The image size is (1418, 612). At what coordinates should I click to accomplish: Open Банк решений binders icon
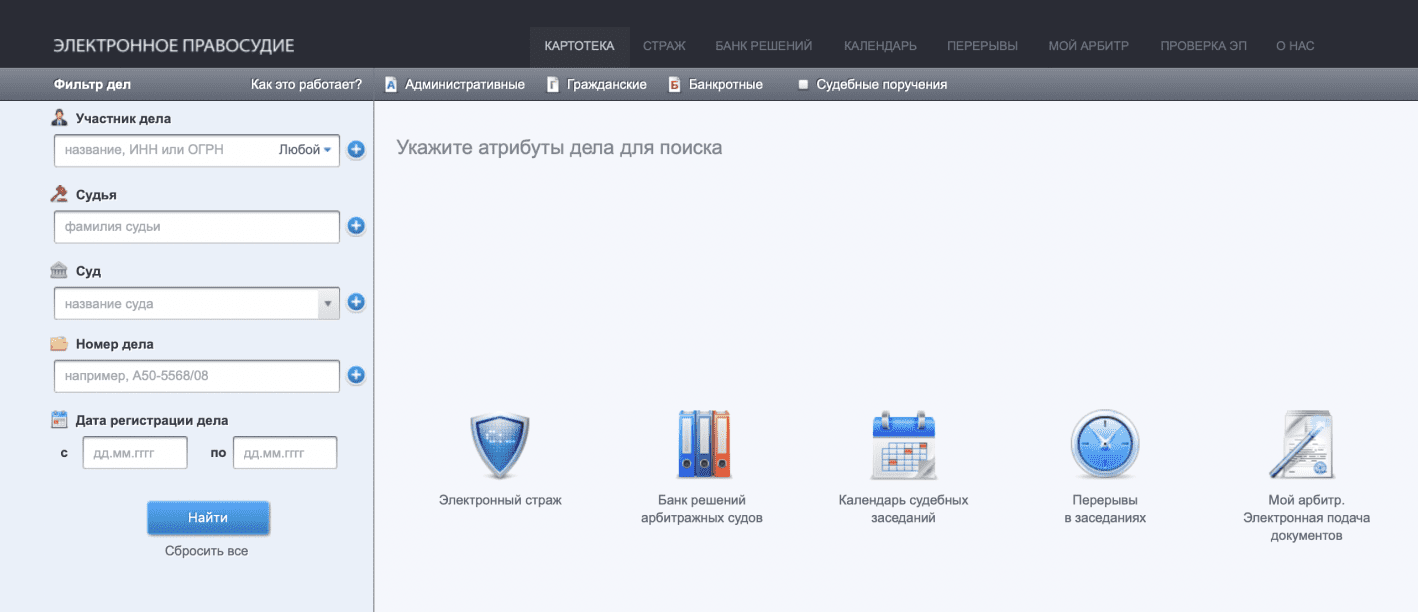point(702,446)
